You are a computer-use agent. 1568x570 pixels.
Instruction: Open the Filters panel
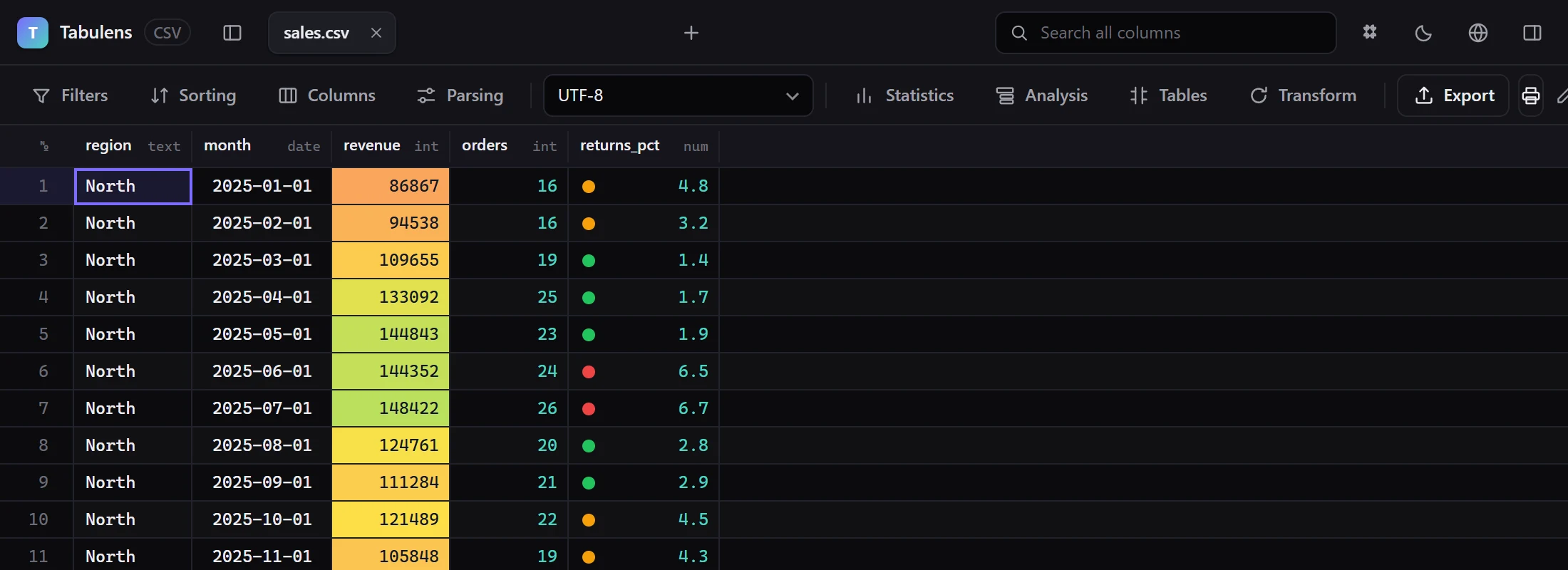[x=71, y=95]
